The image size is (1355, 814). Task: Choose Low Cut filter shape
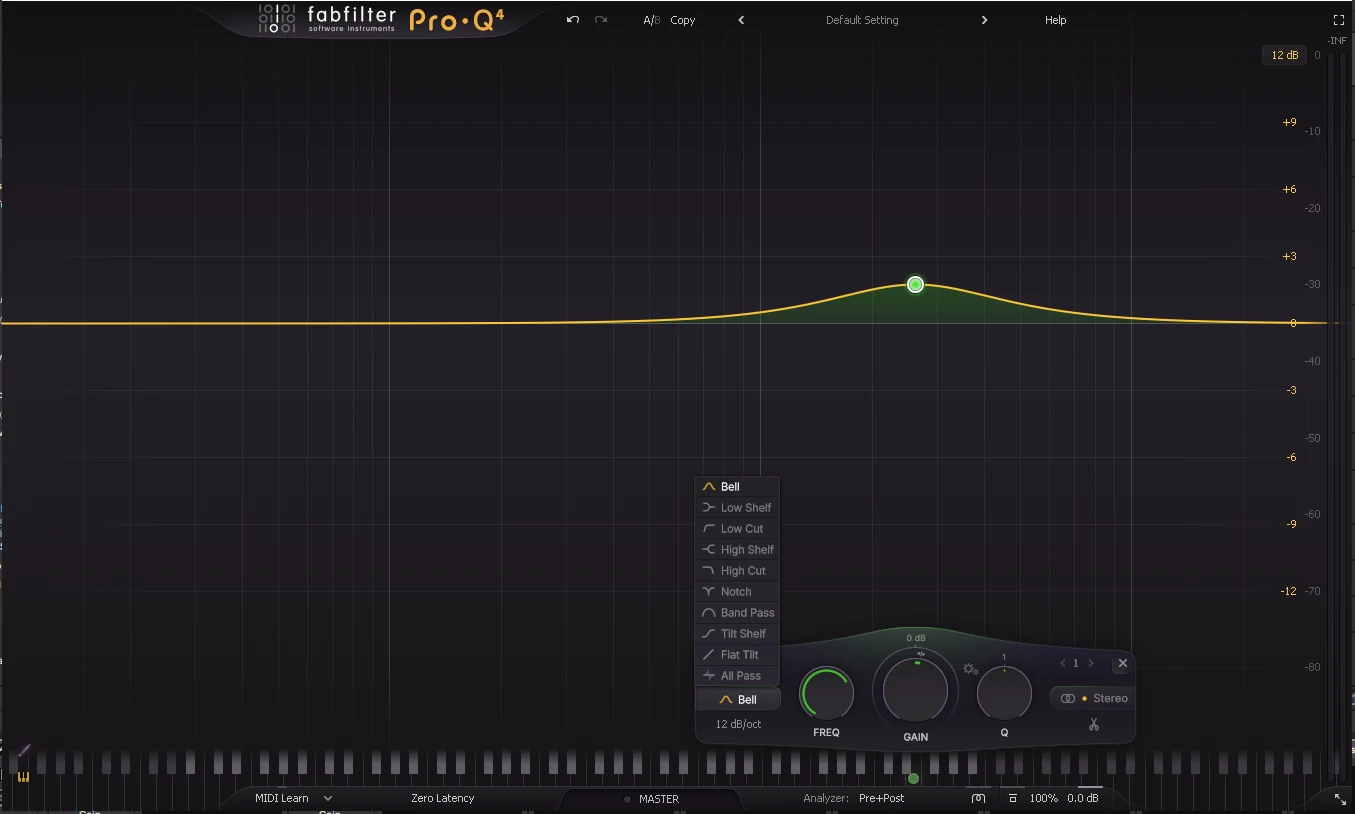(737, 529)
